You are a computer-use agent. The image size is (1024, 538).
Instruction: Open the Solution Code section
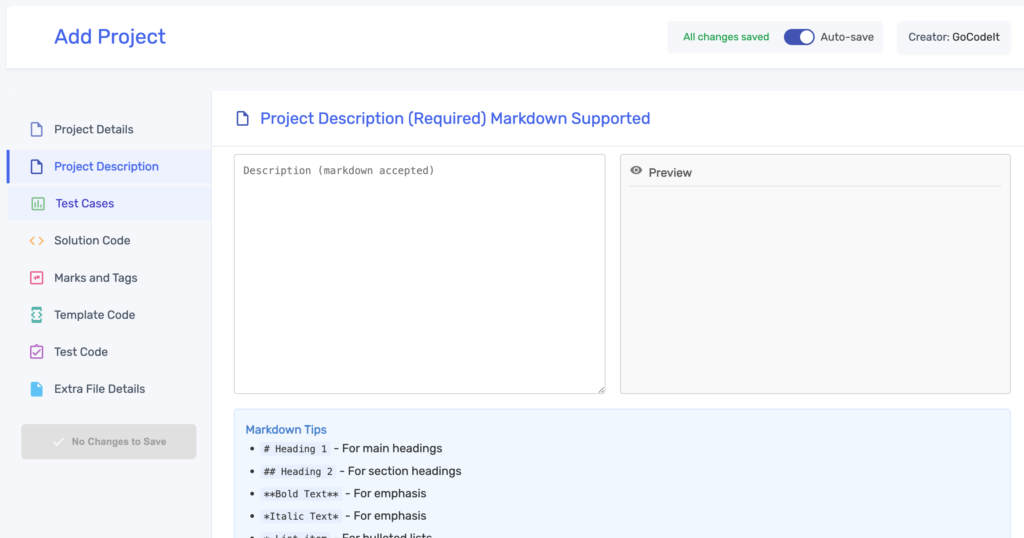92,241
